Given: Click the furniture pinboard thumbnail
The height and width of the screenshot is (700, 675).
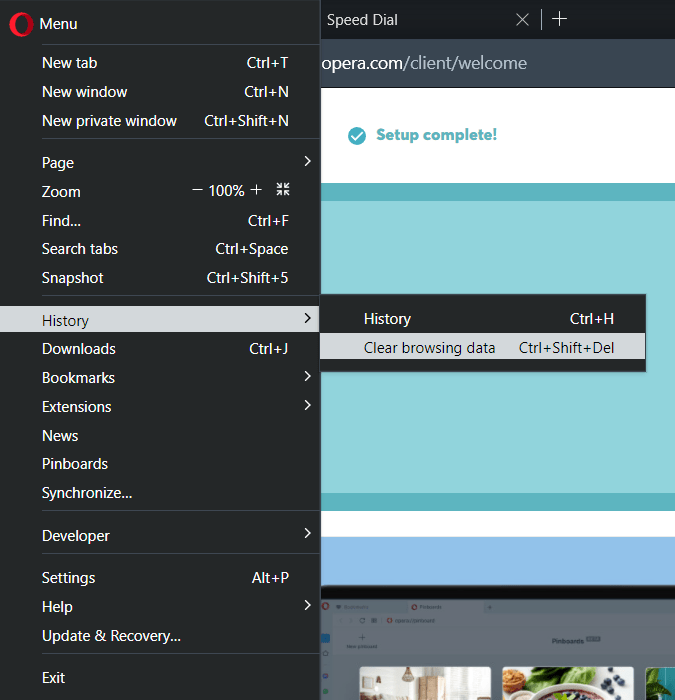Looking at the screenshot, I should coord(425,683).
